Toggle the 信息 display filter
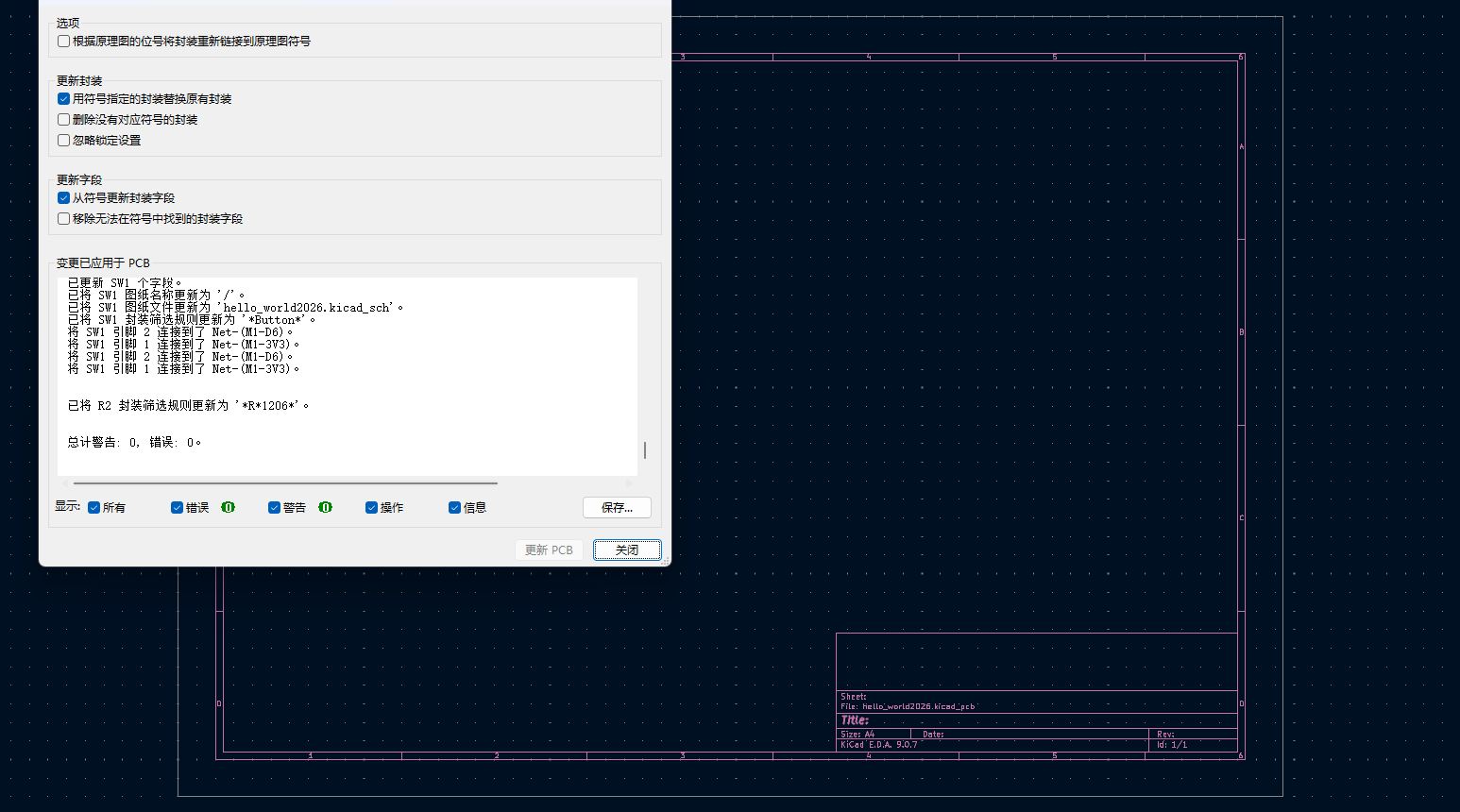The image size is (1460, 812). [454, 507]
